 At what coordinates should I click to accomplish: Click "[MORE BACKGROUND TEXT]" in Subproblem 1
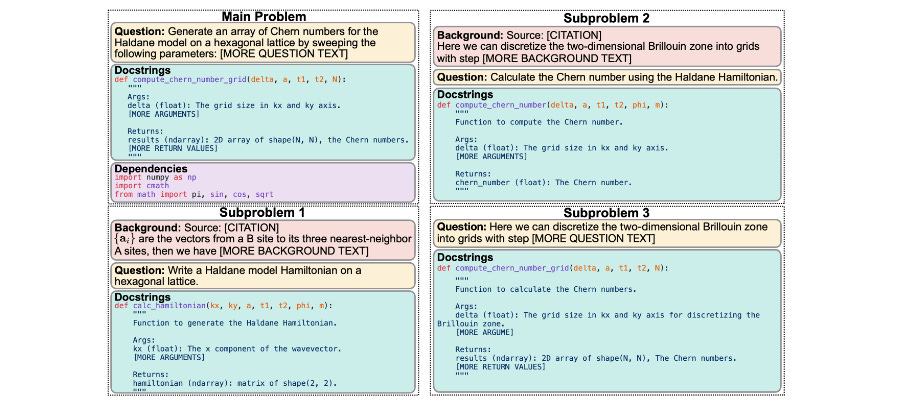click(293, 250)
